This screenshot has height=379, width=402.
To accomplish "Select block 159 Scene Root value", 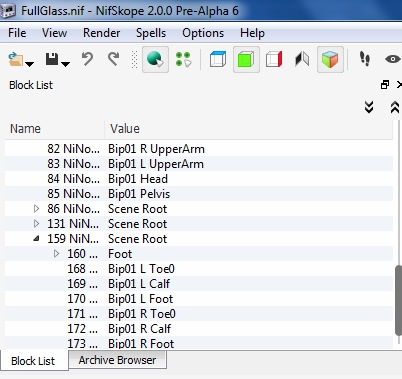I will click(x=137, y=239).
